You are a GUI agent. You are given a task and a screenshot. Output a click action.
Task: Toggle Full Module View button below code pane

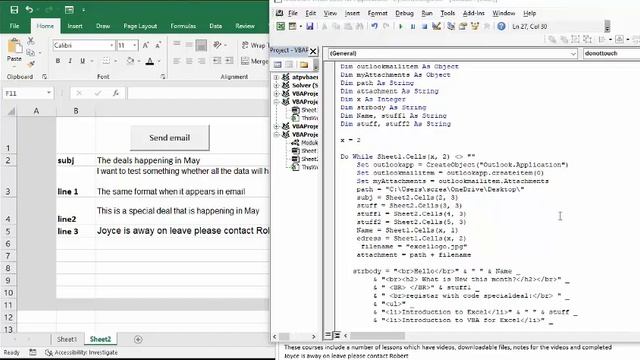tap(337, 335)
